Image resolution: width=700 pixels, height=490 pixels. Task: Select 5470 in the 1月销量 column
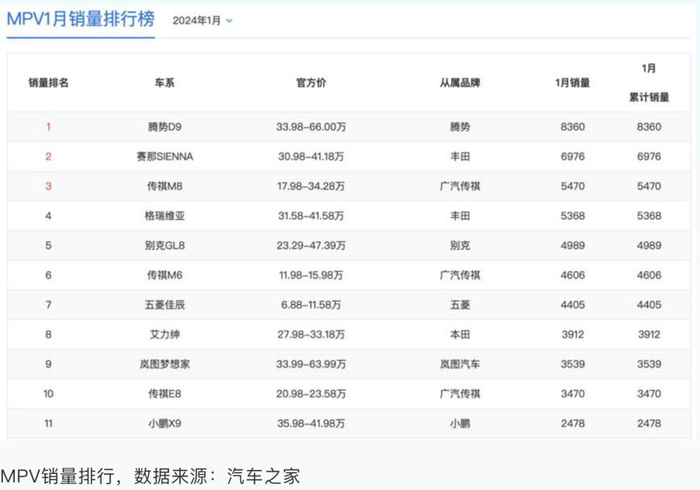click(572, 186)
